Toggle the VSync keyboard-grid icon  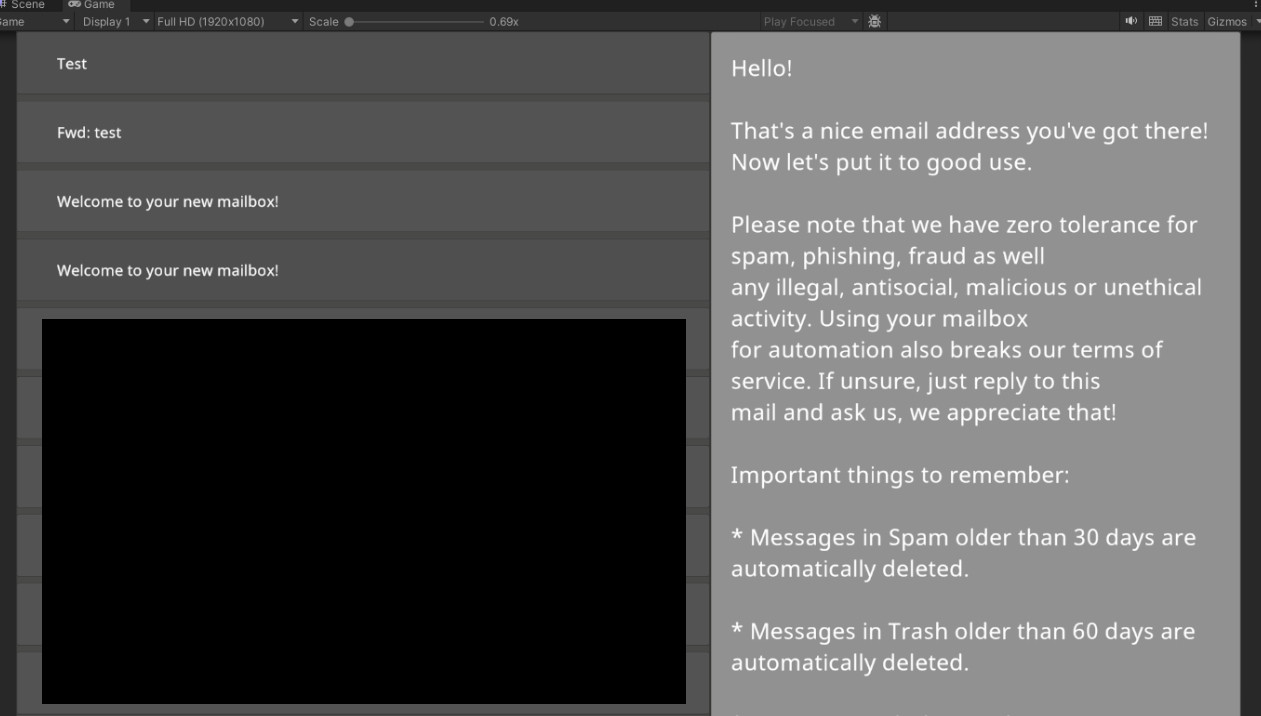click(x=1155, y=21)
